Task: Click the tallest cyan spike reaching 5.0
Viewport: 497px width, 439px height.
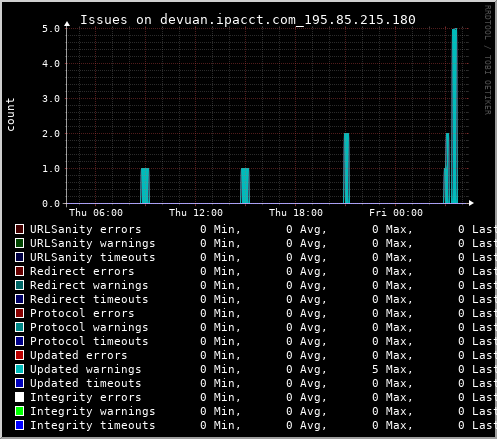Action: [454, 116]
